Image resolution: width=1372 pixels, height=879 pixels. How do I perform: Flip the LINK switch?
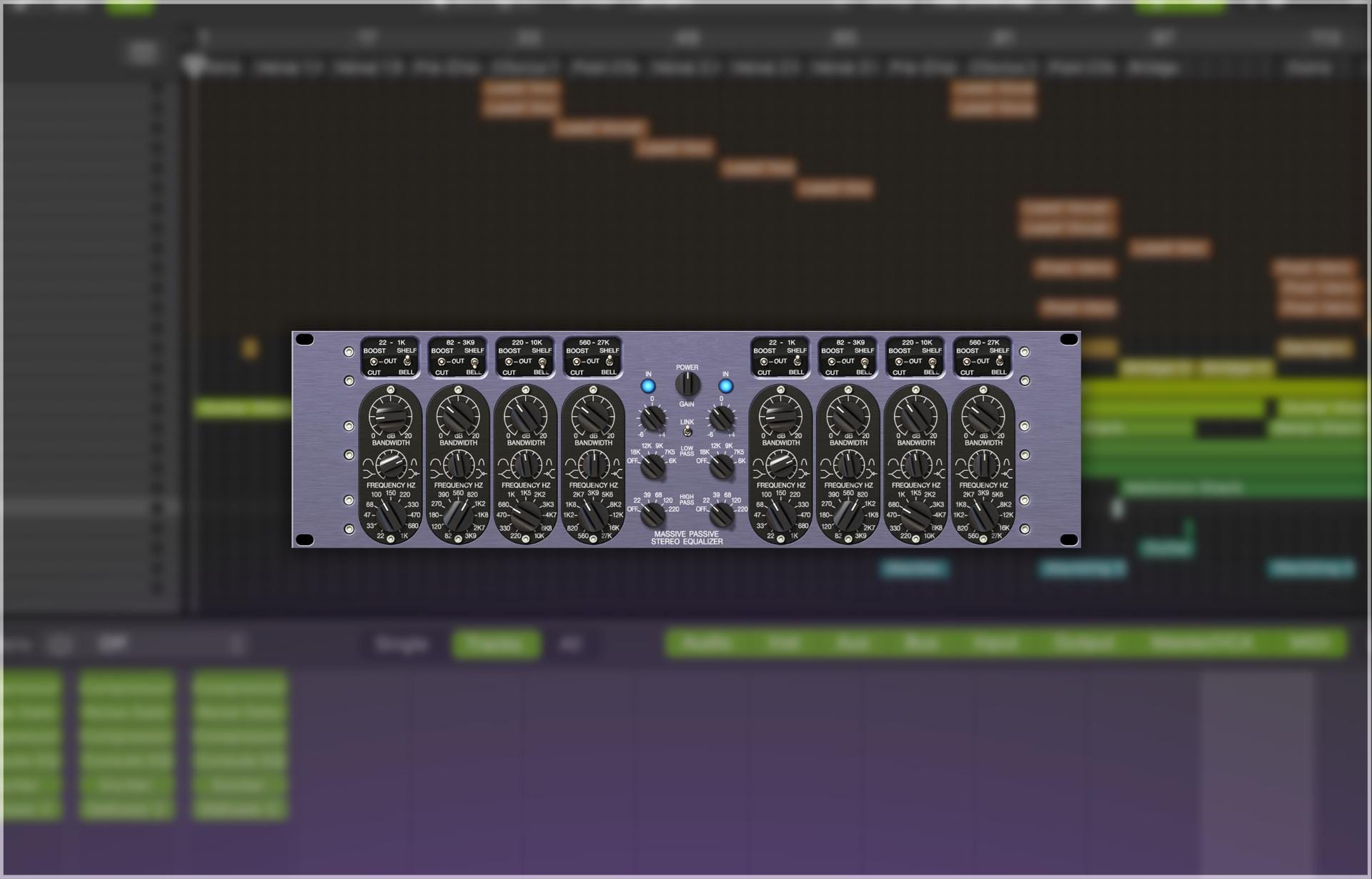[x=687, y=432]
